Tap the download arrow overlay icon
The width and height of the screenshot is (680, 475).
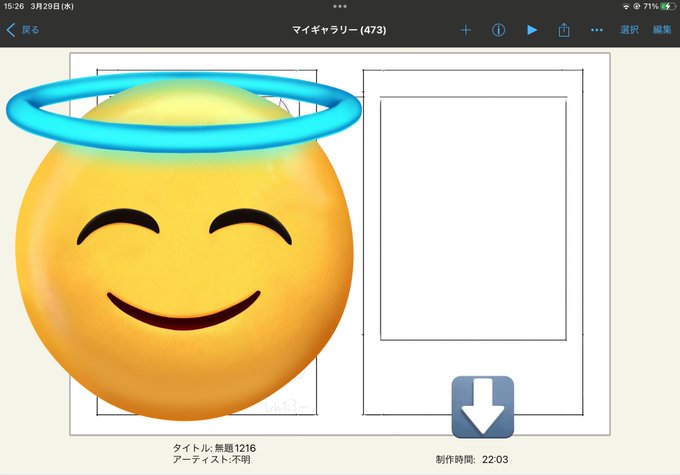[x=483, y=407]
